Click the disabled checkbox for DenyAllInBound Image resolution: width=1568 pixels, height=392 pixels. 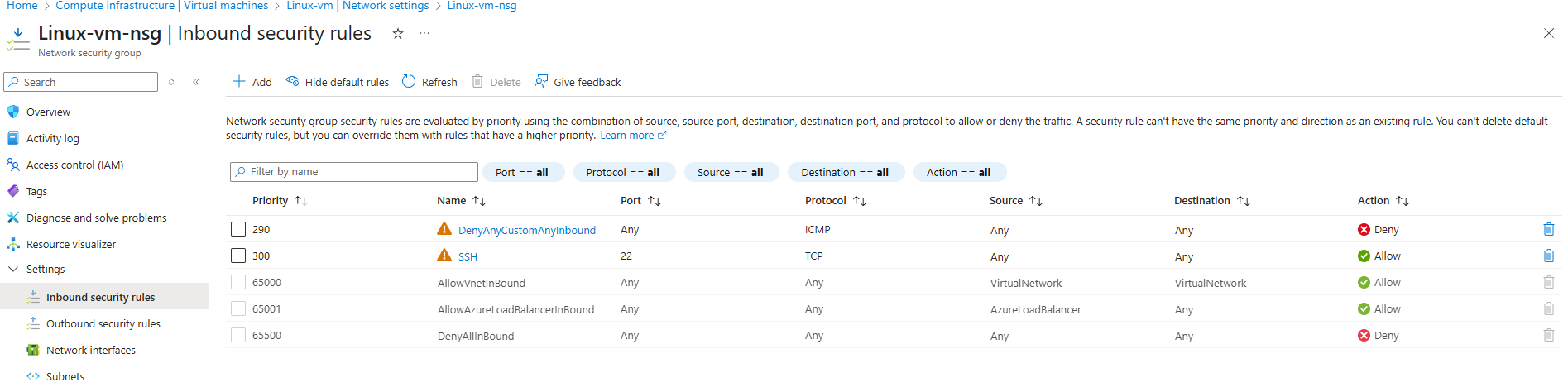tap(238, 335)
